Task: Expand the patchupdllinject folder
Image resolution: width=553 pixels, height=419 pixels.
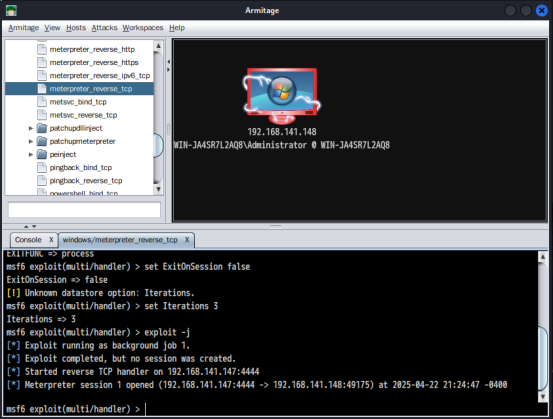Action: pyautogui.click(x=31, y=128)
